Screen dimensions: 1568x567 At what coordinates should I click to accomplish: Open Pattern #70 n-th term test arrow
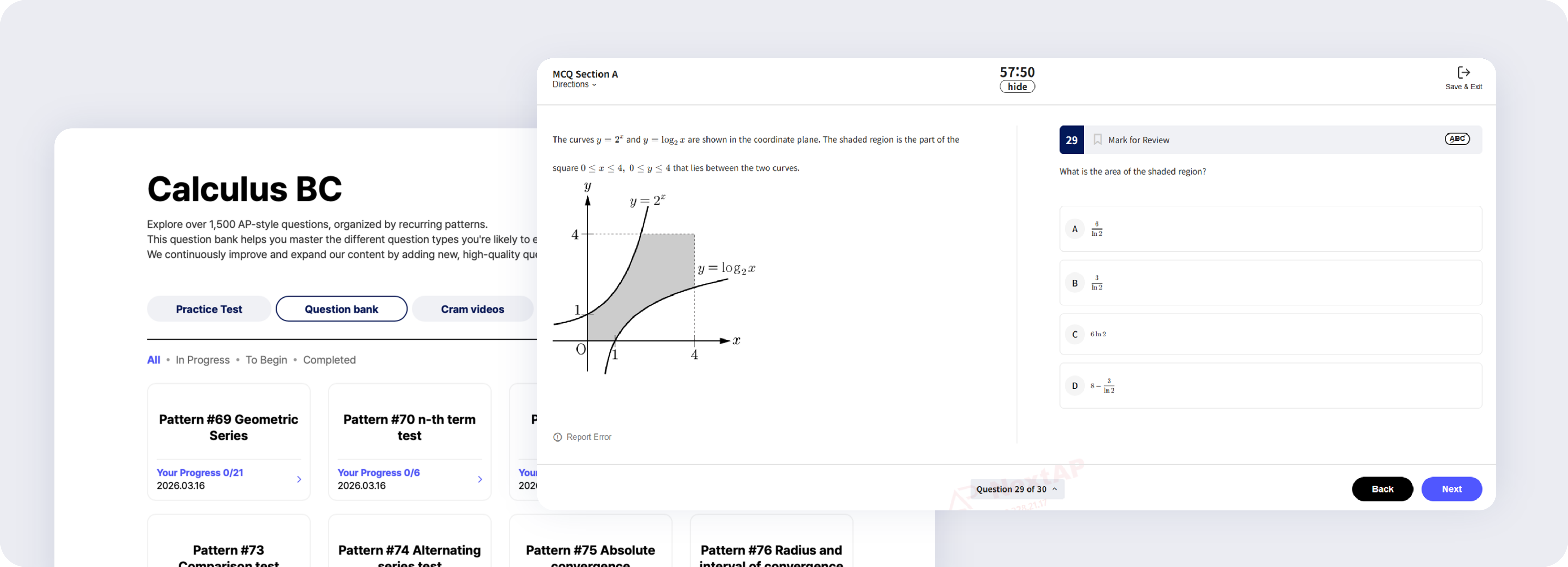point(480,479)
